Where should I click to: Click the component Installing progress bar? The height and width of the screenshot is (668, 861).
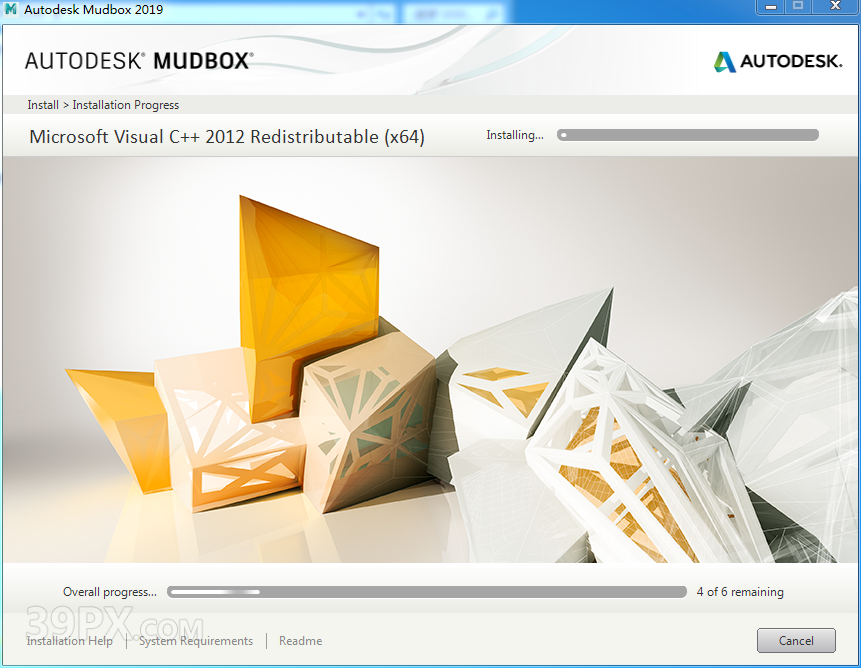687,135
